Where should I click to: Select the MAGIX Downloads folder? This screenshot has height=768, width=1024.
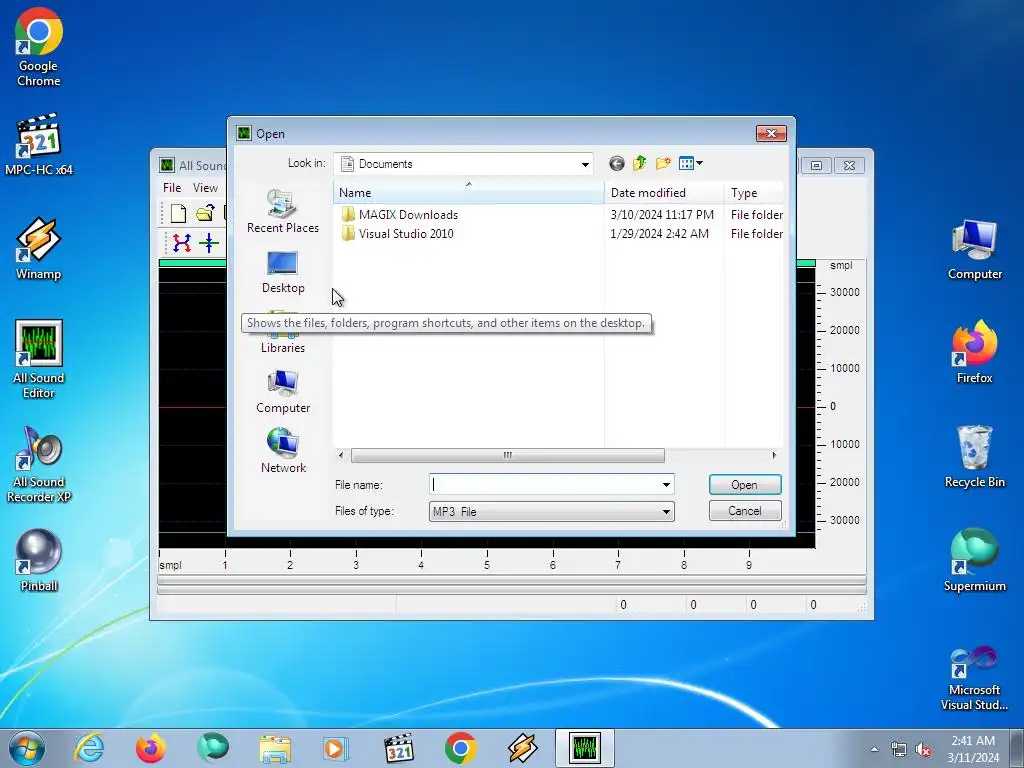point(400,215)
